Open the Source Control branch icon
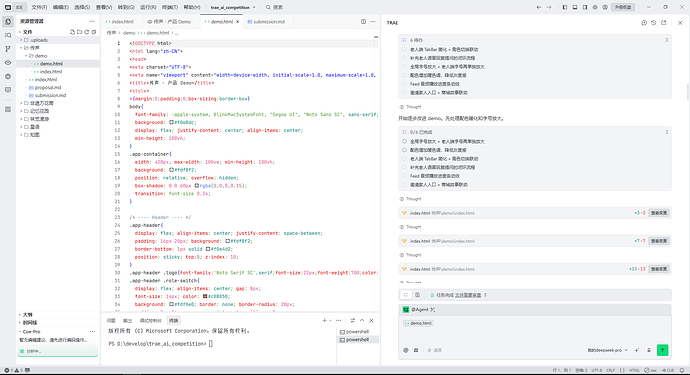 (x=8, y=49)
